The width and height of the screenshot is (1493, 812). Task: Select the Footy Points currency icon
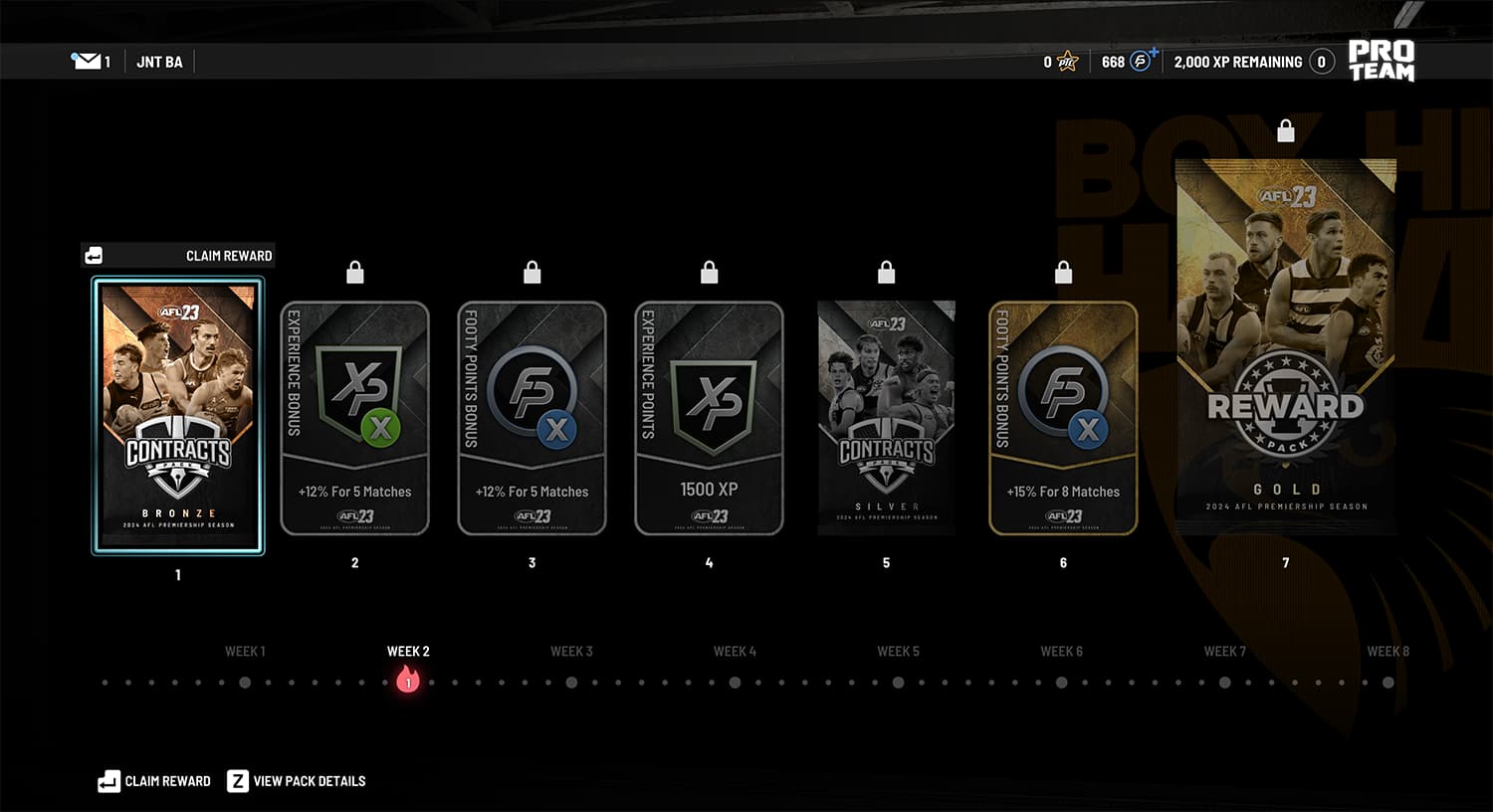coord(1143,61)
